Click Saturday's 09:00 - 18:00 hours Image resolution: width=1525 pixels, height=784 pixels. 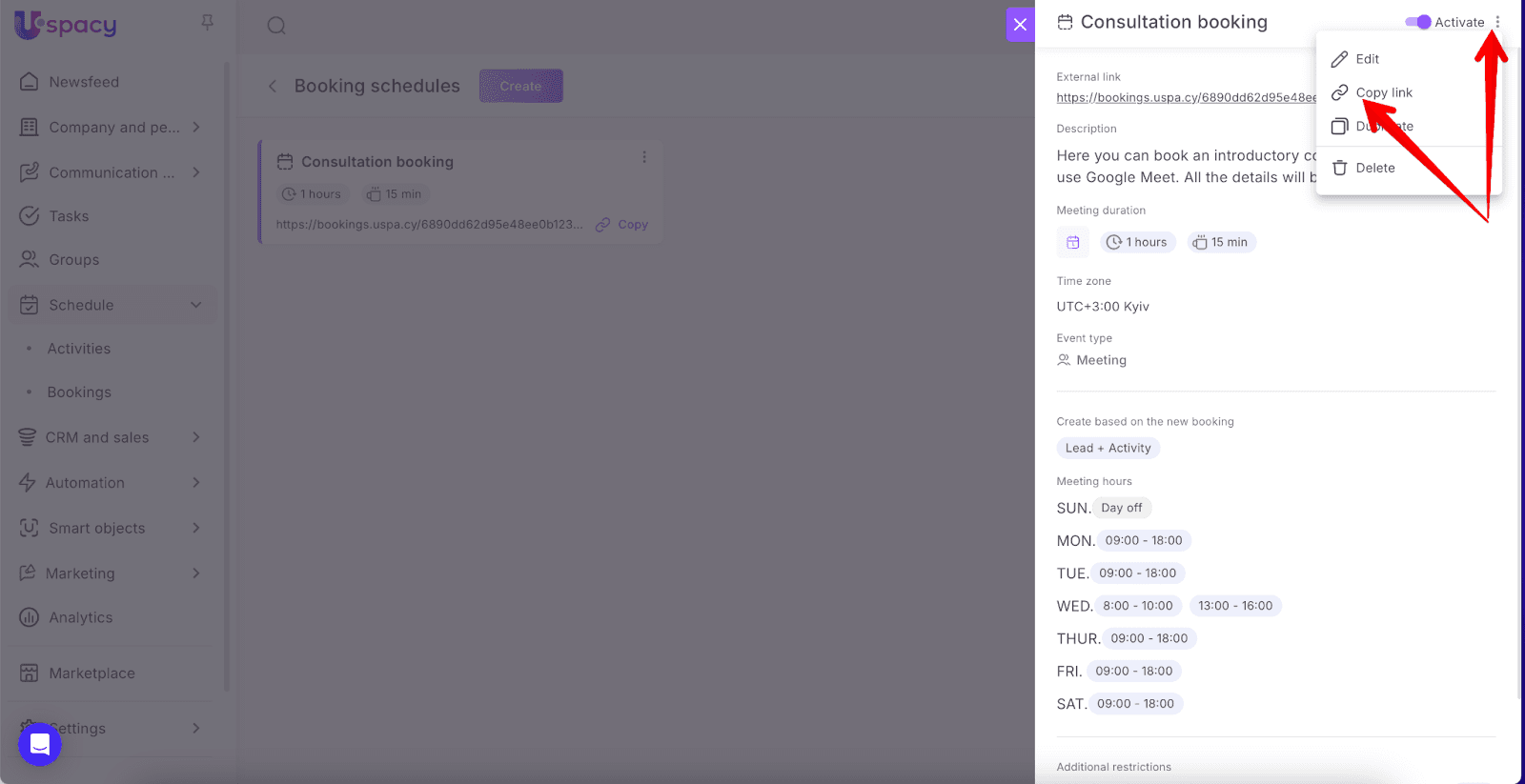click(1135, 704)
